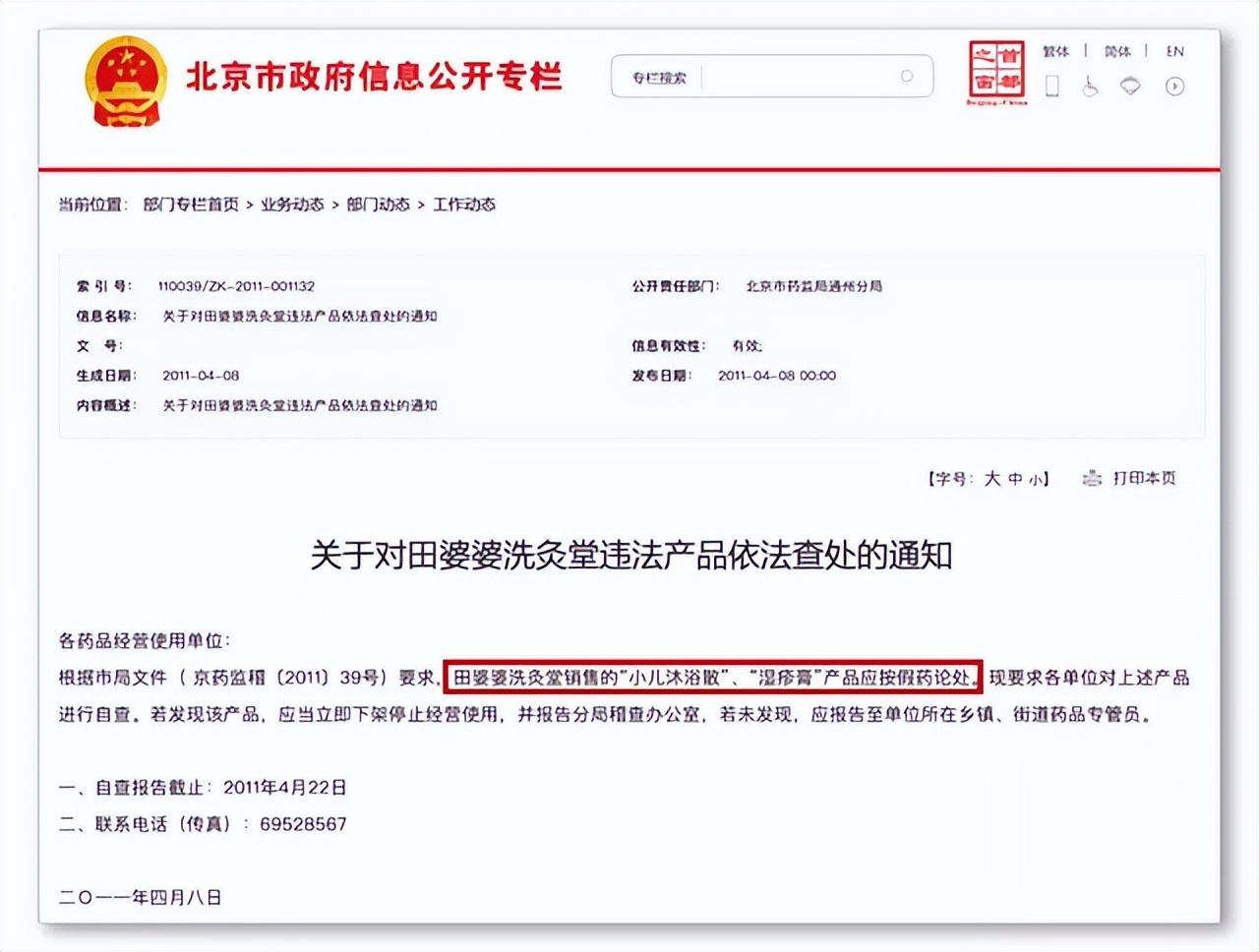The width and height of the screenshot is (1259, 952).
Task: Open the mobile version icon
Action: pos(1051,87)
